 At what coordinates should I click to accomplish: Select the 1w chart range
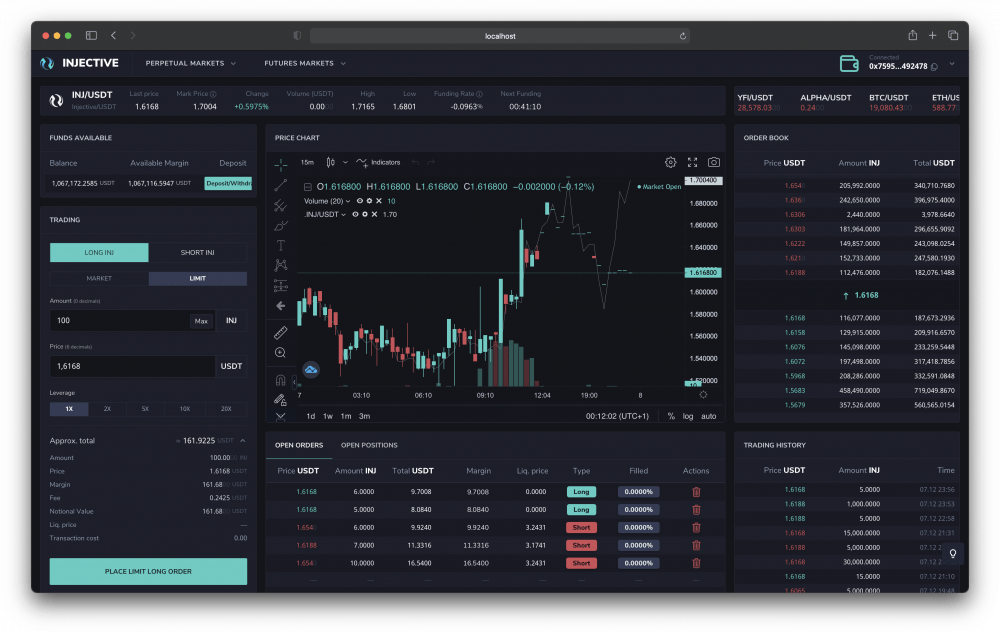(x=328, y=417)
